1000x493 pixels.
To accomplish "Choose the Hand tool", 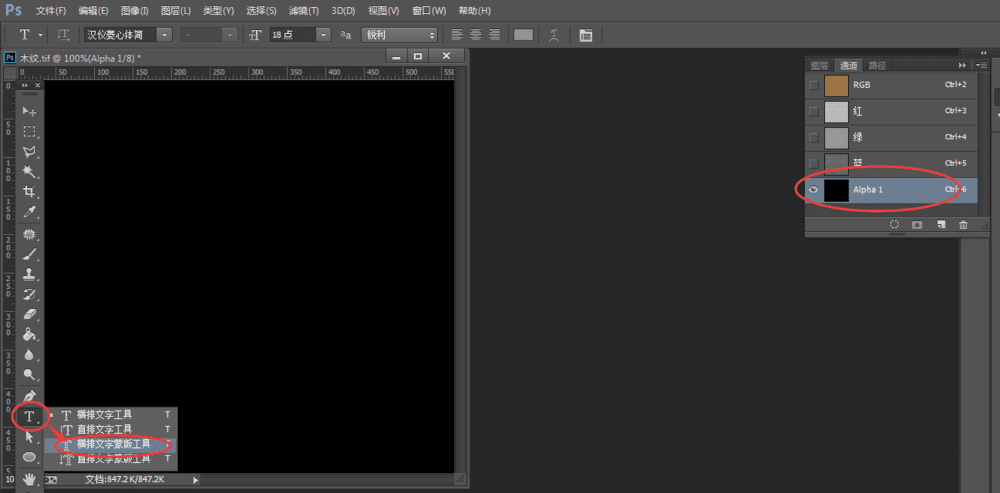I will click(30, 479).
